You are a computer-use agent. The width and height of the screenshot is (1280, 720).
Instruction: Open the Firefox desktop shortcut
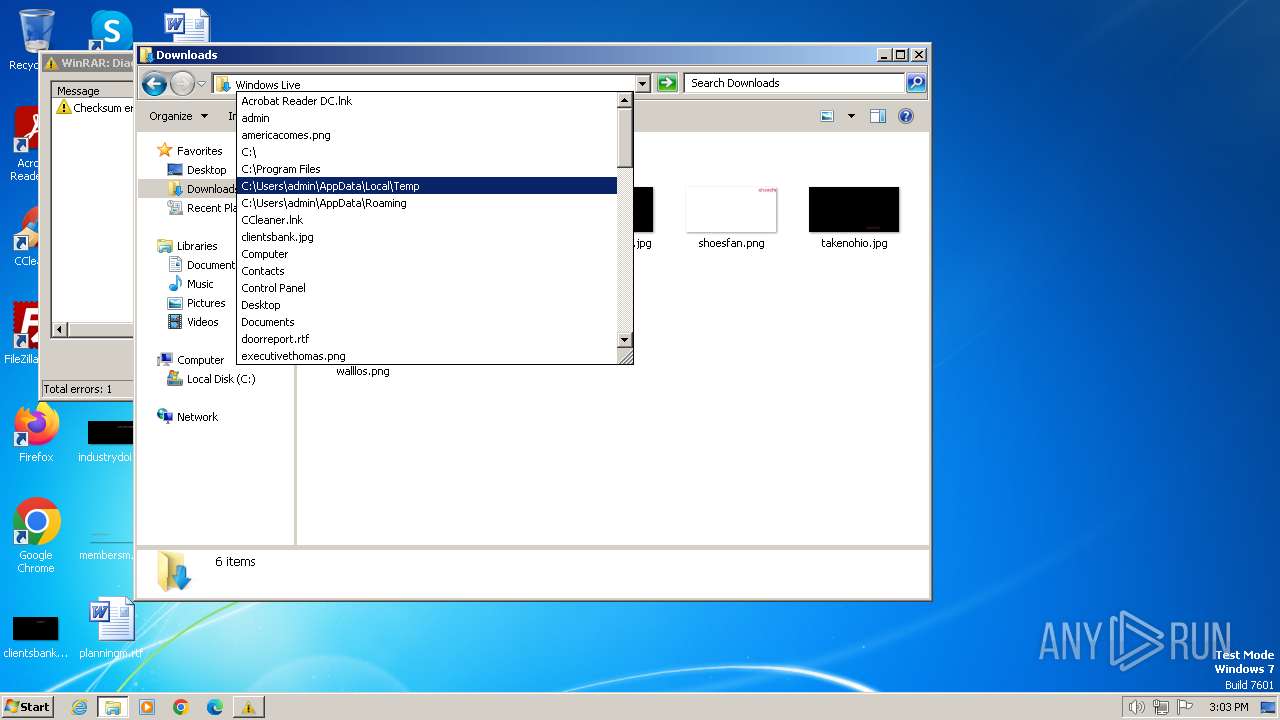[36, 434]
